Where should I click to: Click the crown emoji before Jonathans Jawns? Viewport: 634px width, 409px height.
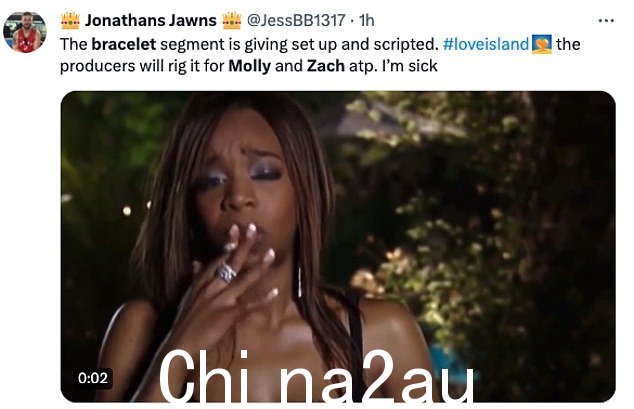pyautogui.click(x=70, y=21)
